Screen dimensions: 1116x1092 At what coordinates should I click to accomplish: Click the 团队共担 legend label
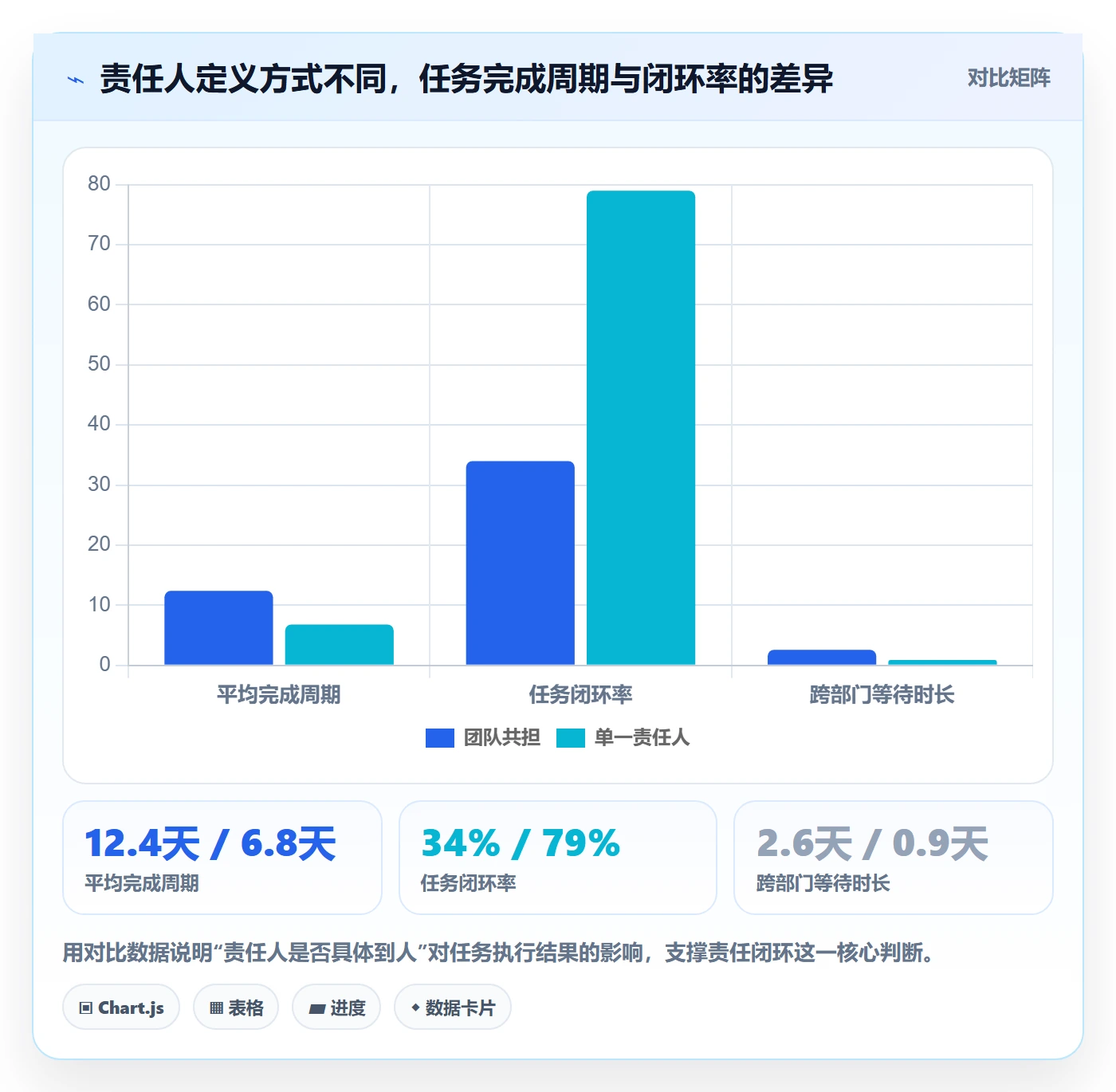click(502, 738)
